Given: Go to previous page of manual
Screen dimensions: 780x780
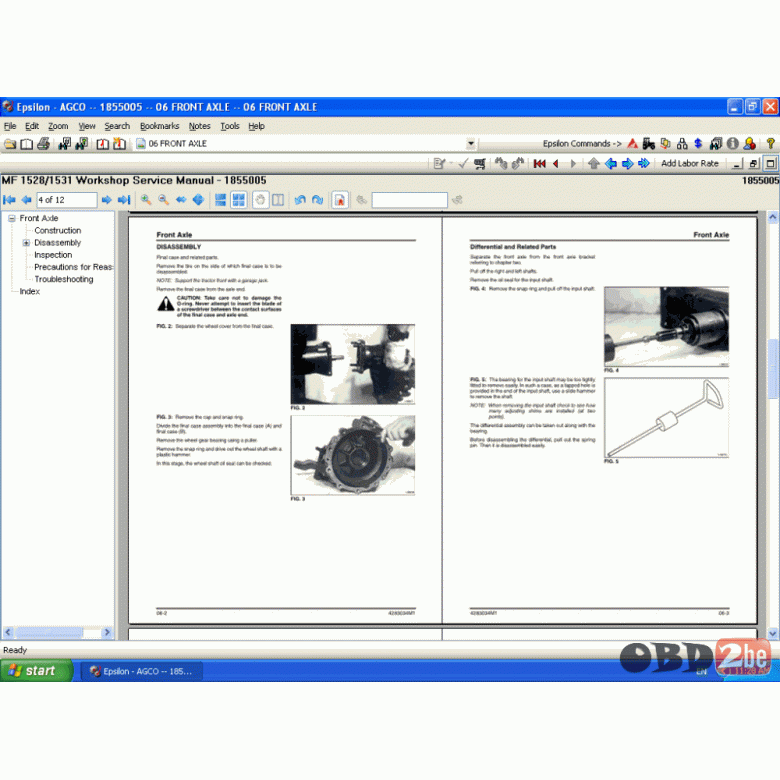Looking at the screenshot, I should [26, 200].
